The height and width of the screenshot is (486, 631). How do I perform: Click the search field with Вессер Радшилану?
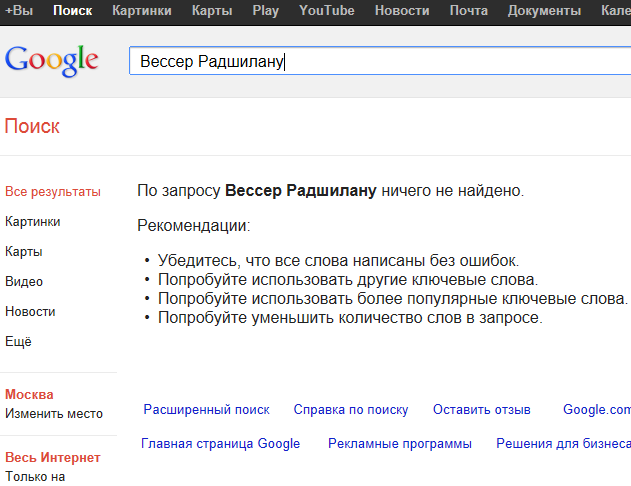(380, 61)
